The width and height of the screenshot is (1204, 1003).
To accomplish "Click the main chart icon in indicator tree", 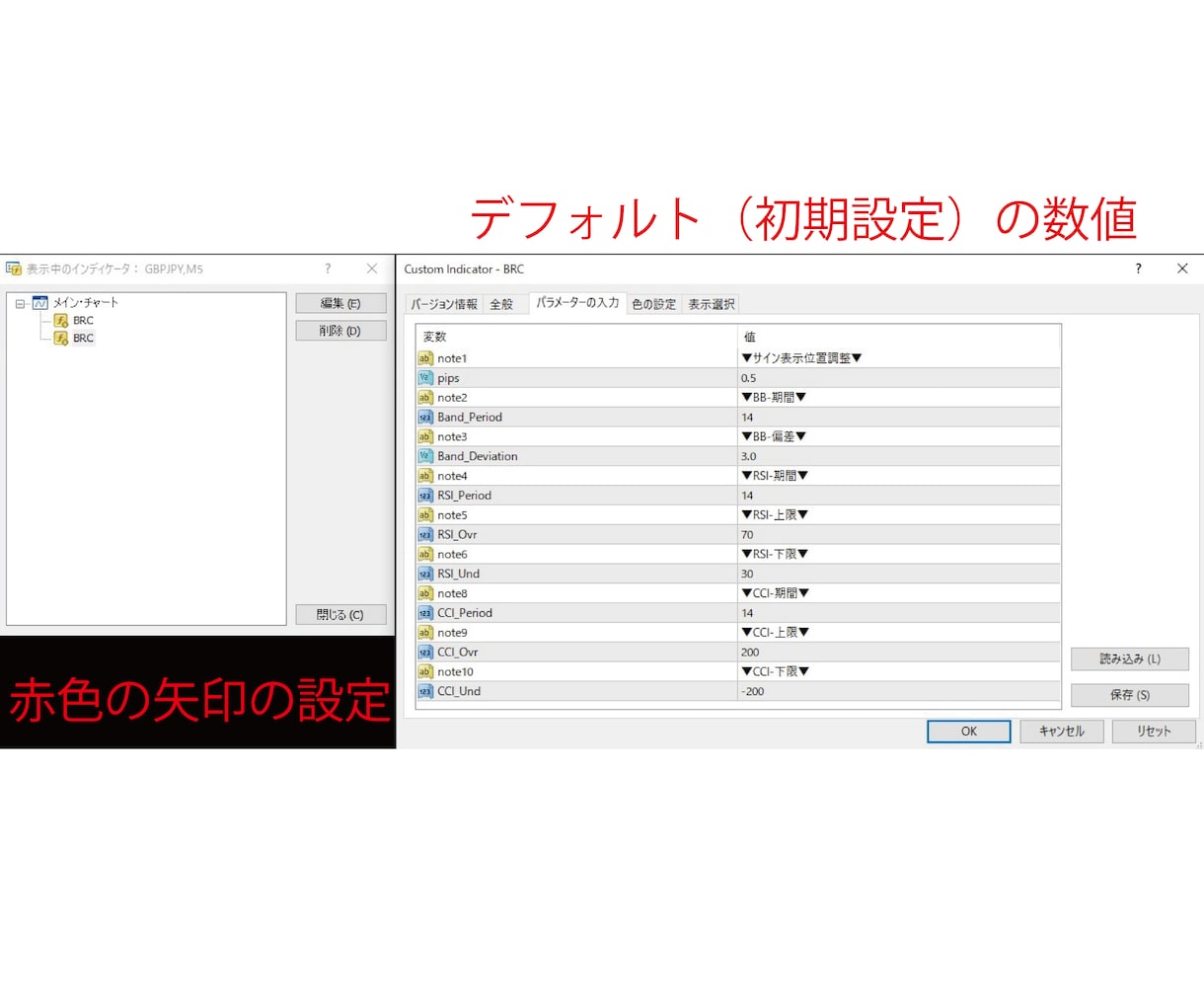I will coord(40,303).
